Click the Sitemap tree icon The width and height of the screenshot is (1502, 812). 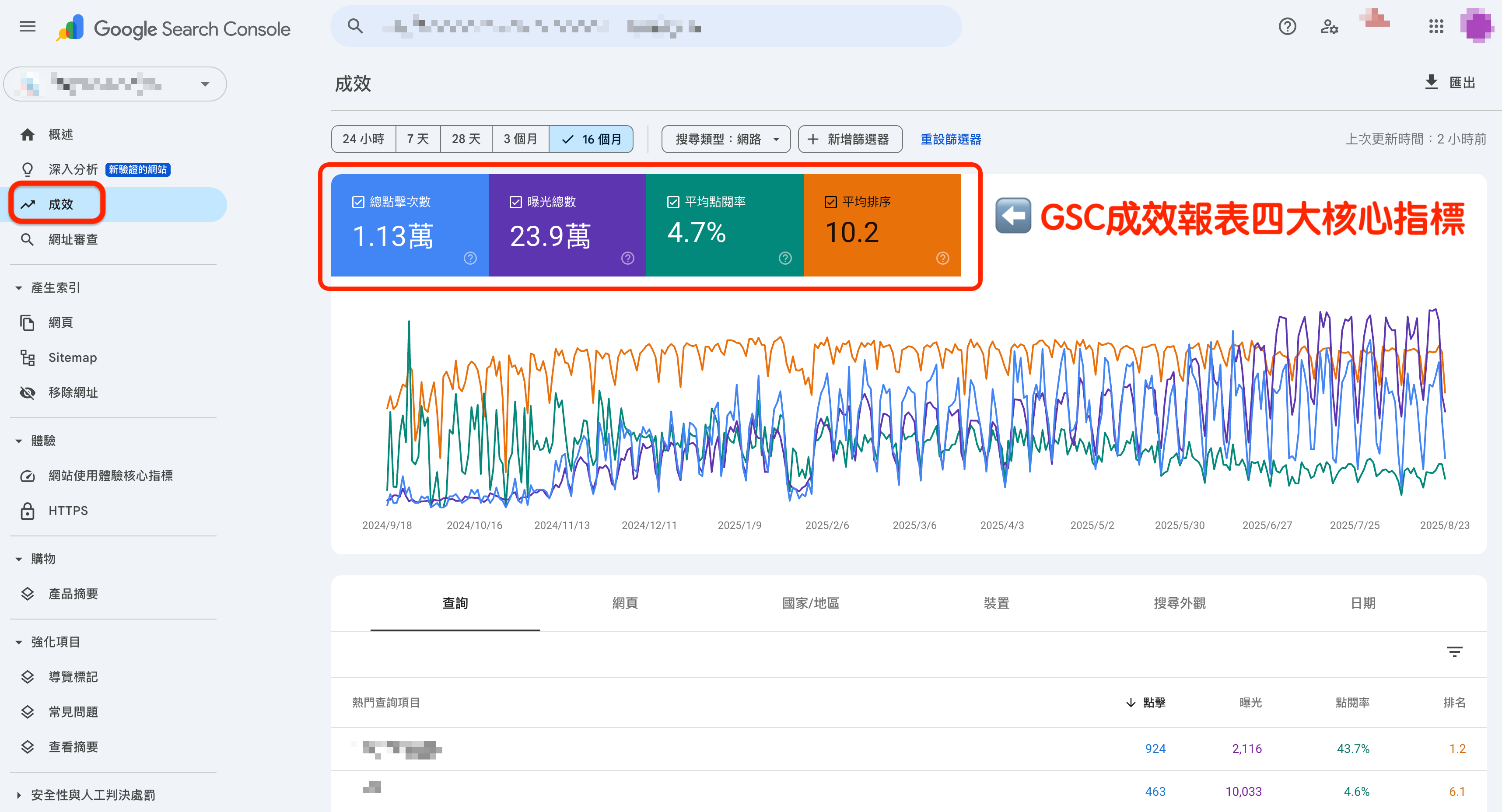click(28, 357)
